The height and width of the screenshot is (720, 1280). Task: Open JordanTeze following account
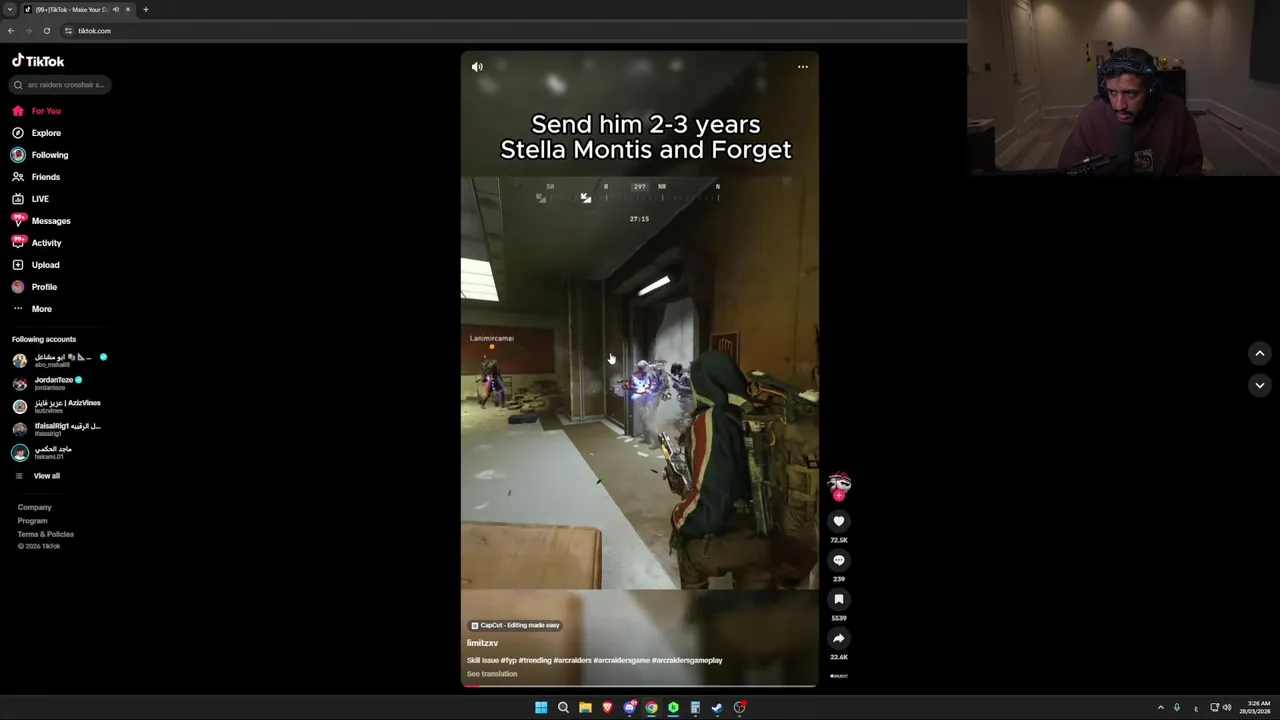(x=48, y=383)
